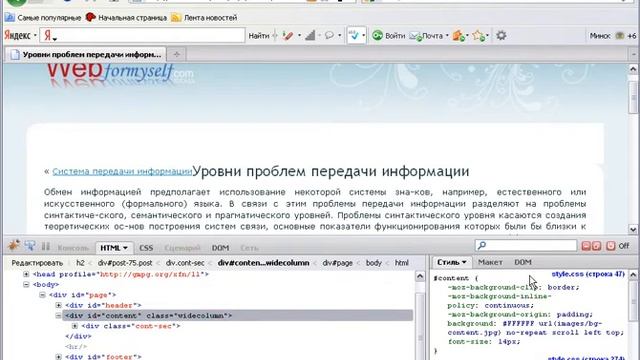
Task: Open a new tab with plus button
Action: pos(176,54)
